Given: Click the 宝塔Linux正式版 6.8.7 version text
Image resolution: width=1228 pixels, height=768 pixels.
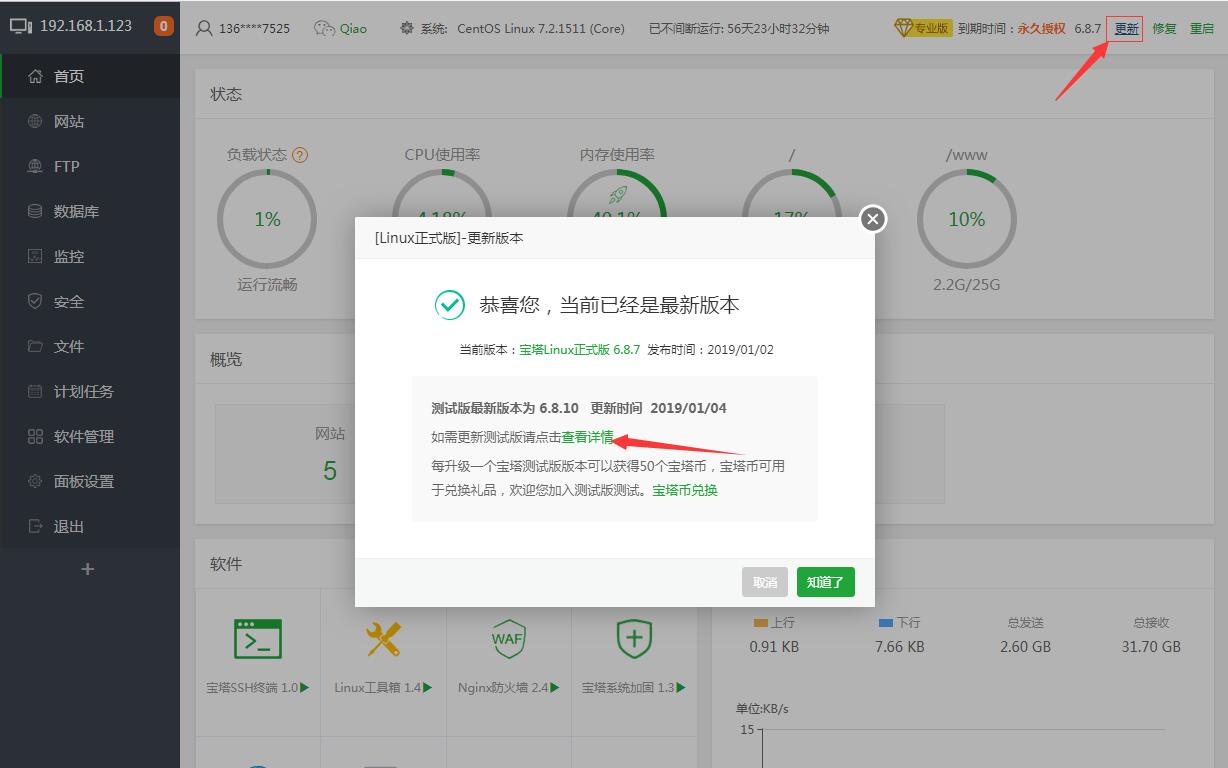Looking at the screenshot, I should [x=580, y=350].
